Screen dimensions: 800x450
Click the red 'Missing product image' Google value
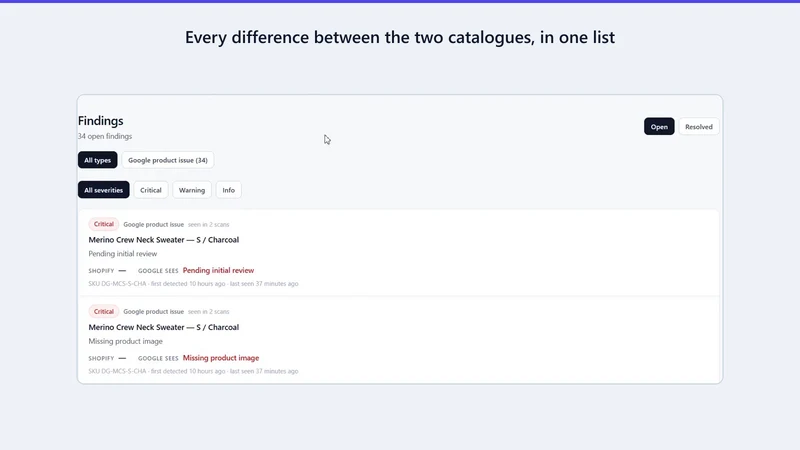pos(221,358)
